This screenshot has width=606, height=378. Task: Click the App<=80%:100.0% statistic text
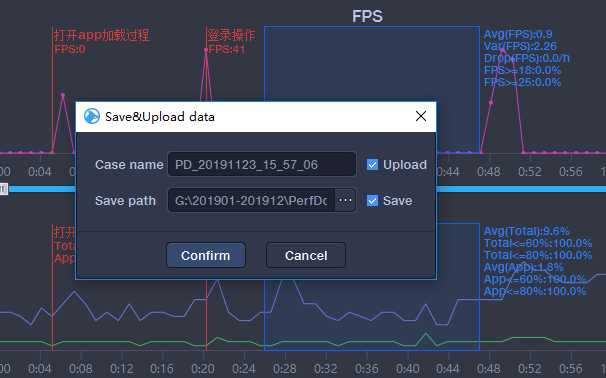coord(535,291)
